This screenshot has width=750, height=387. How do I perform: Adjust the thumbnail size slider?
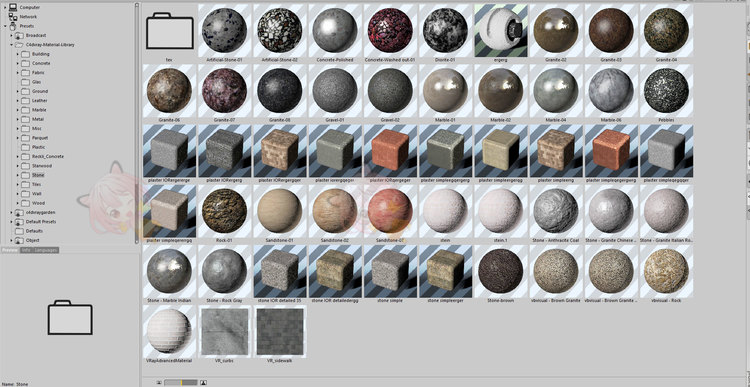pyautogui.click(x=181, y=382)
